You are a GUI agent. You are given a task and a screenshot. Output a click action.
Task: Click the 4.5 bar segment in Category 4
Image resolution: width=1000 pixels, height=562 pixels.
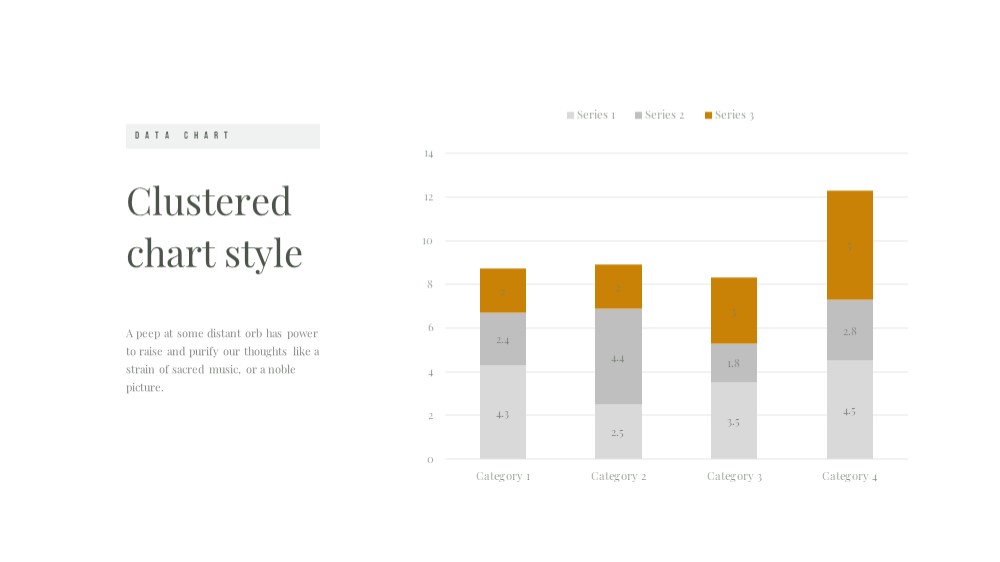click(x=849, y=410)
